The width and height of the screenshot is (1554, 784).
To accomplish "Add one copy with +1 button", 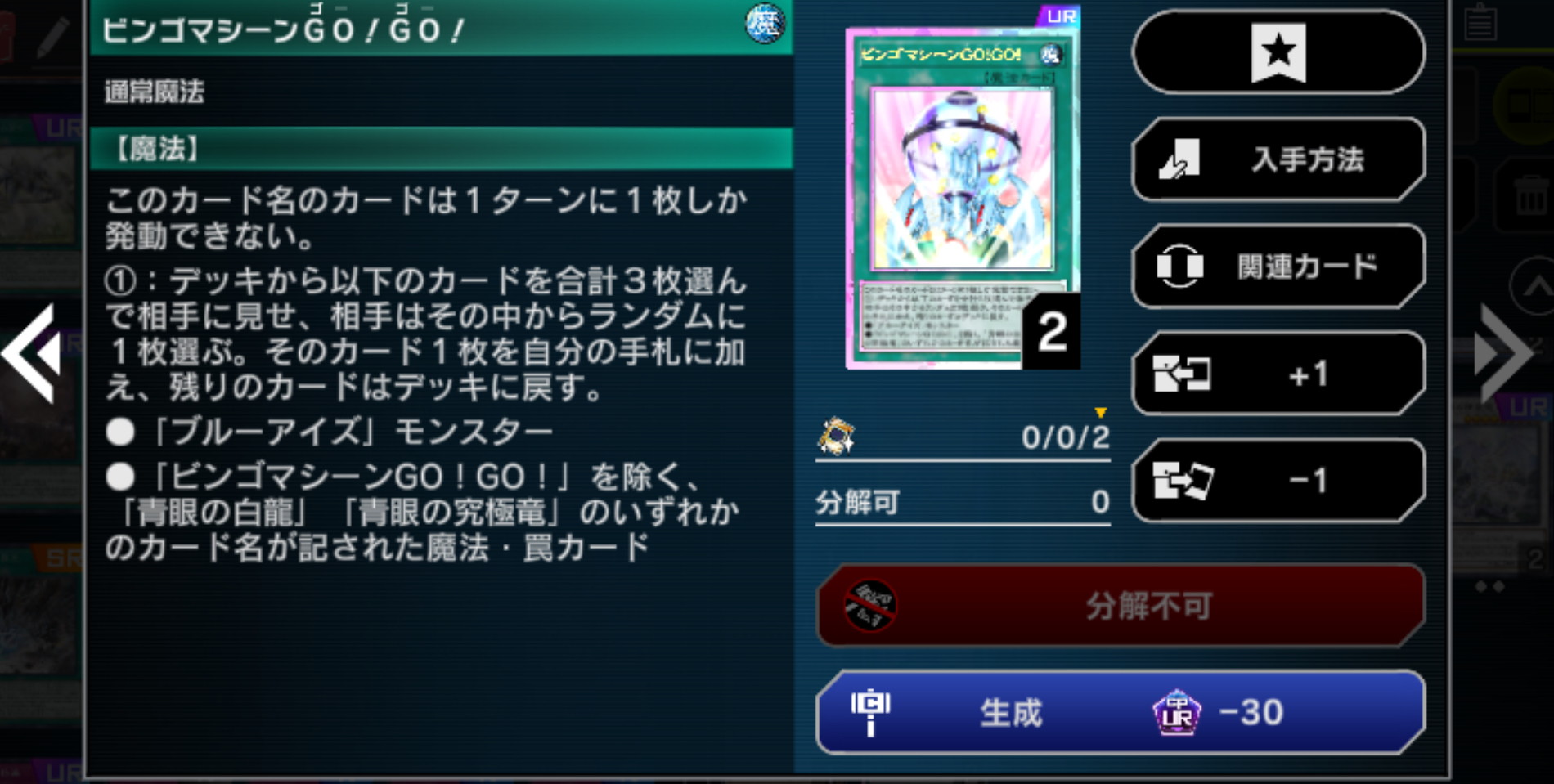I will click(1278, 374).
